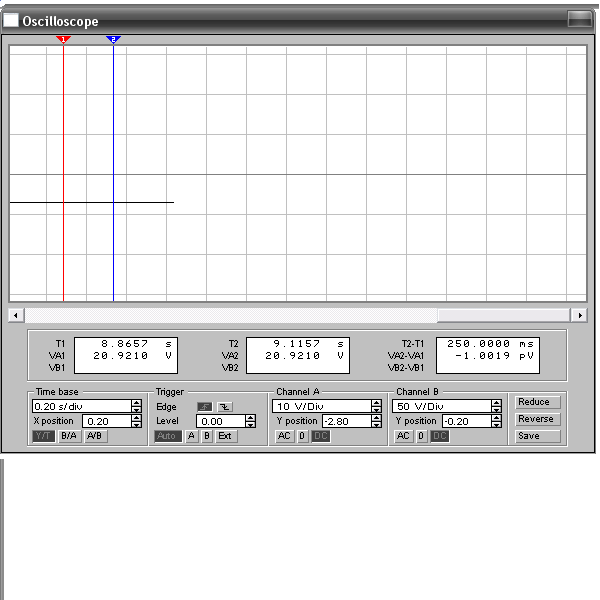Set Channel B coupling to 0

click(422, 436)
